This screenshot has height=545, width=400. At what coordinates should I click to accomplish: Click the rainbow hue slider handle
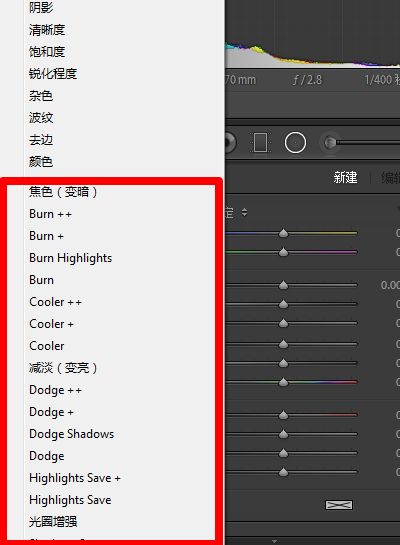tap(284, 382)
